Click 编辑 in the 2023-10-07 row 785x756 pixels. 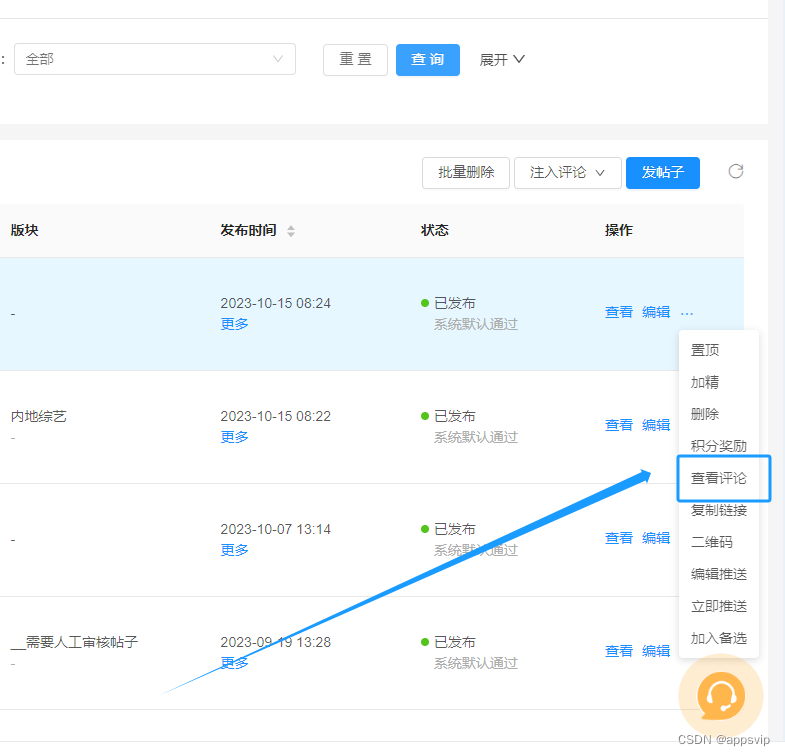pyautogui.click(x=656, y=538)
